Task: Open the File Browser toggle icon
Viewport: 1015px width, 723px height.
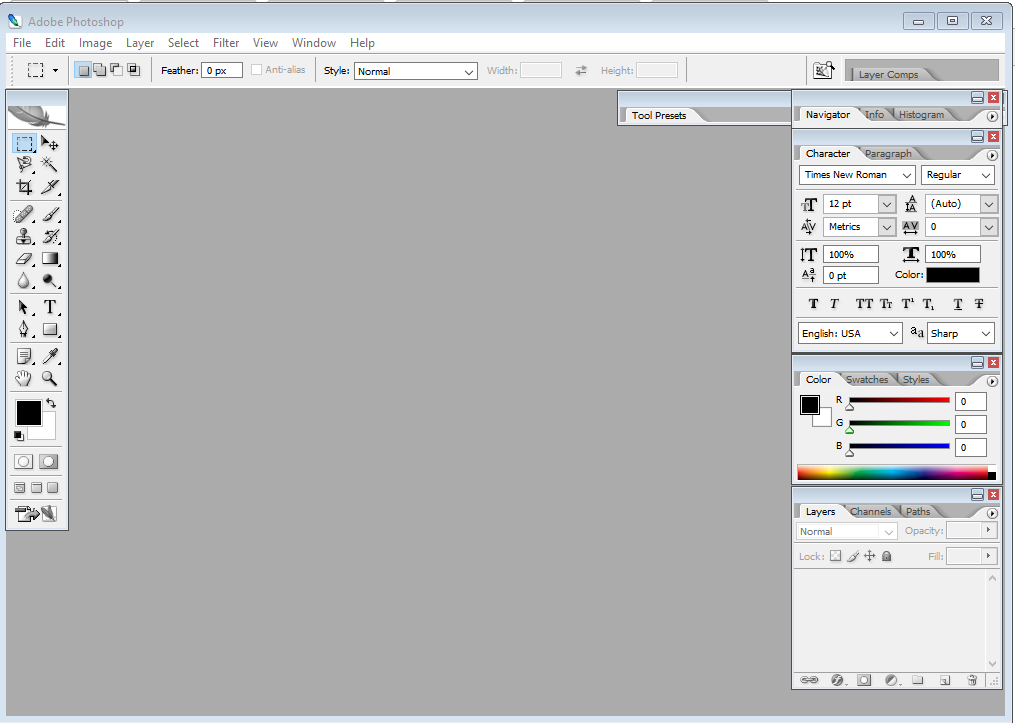Action: point(823,70)
